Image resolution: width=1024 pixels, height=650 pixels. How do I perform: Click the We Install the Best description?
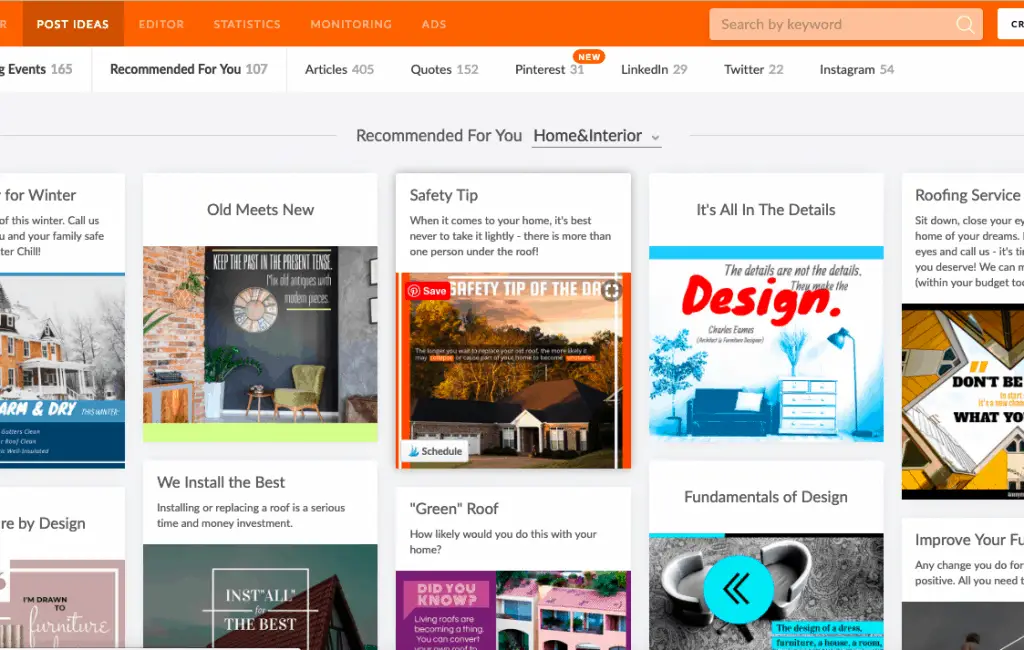click(x=251, y=515)
